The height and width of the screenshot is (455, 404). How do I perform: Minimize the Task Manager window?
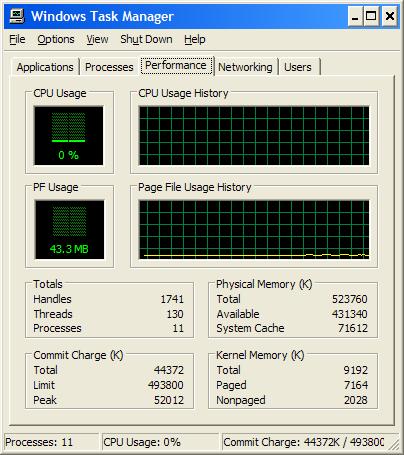(x=355, y=16)
